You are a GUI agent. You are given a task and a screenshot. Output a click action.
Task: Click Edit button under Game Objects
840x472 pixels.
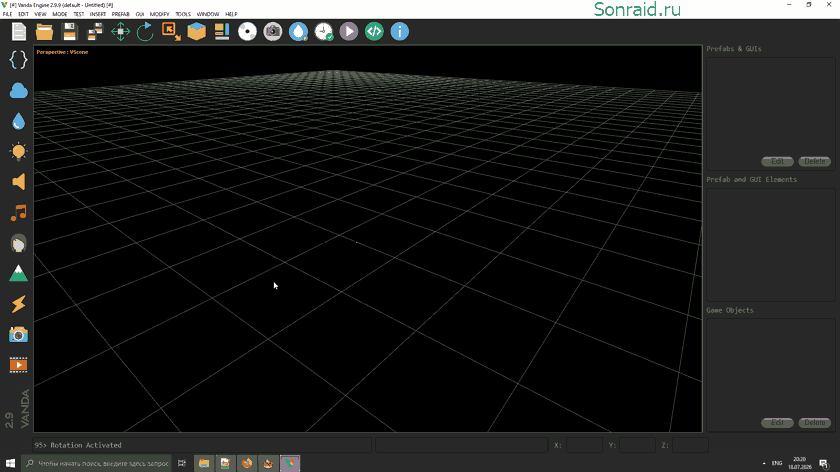point(777,423)
